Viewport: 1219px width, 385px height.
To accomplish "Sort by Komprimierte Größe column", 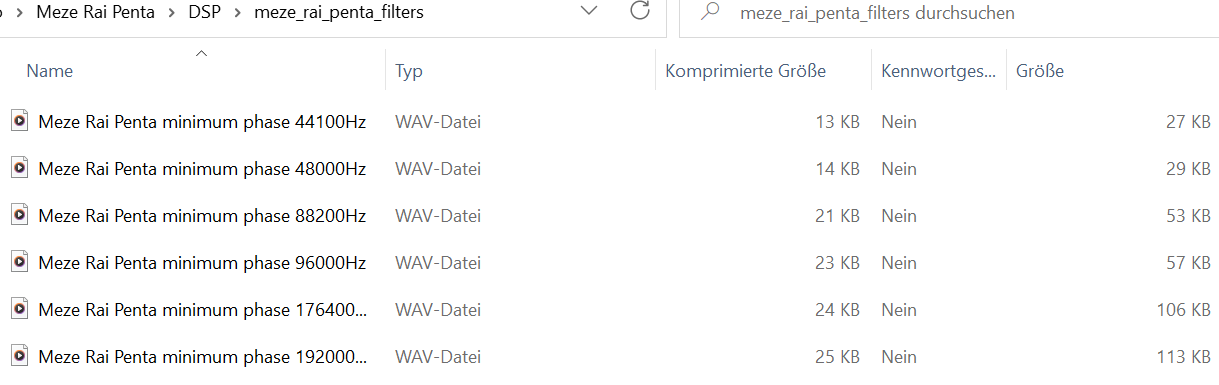I will [763, 71].
